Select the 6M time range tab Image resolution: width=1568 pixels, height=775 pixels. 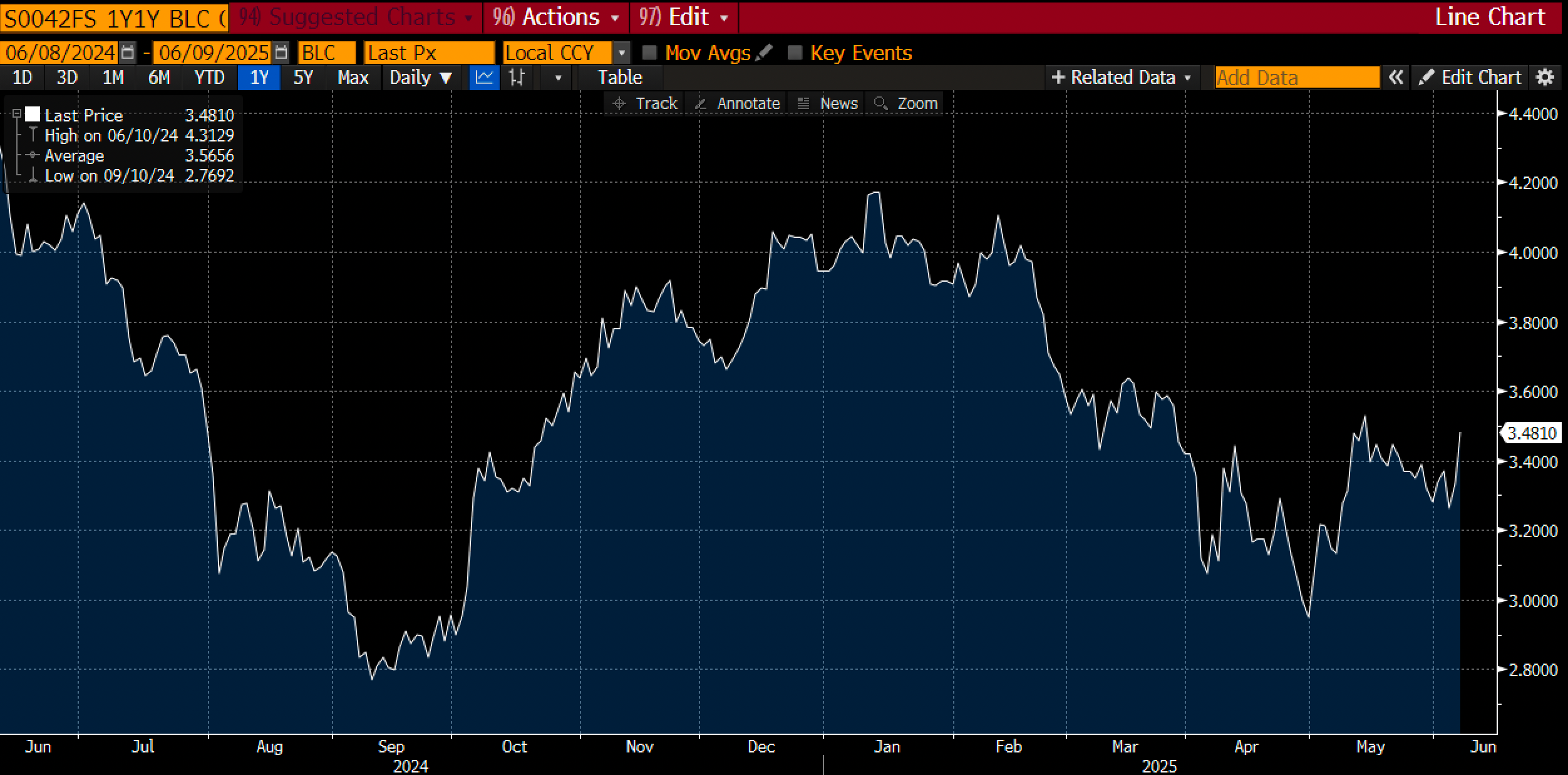pos(158,78)
